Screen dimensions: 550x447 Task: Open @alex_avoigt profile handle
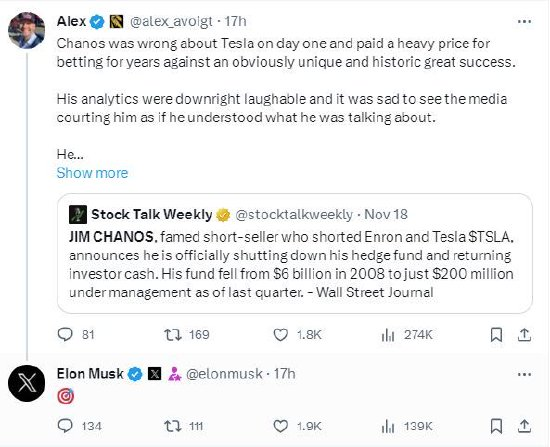(x=171, y=22)
